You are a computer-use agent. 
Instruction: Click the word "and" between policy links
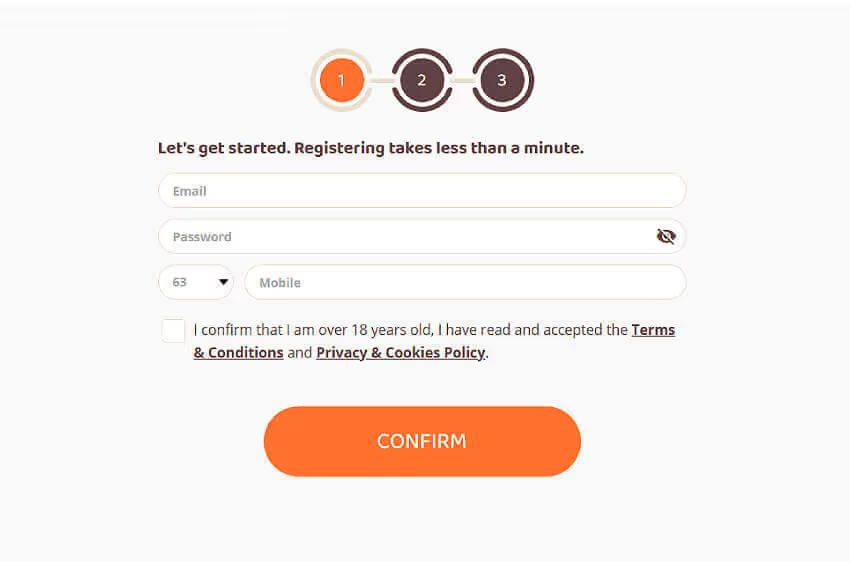(300, 353)
